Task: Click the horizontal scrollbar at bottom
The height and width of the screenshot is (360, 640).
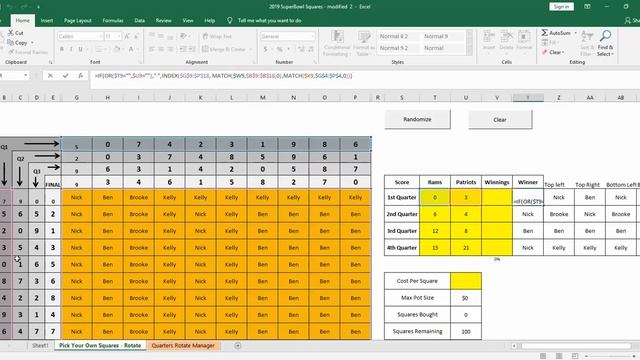Action: [576, 346]
